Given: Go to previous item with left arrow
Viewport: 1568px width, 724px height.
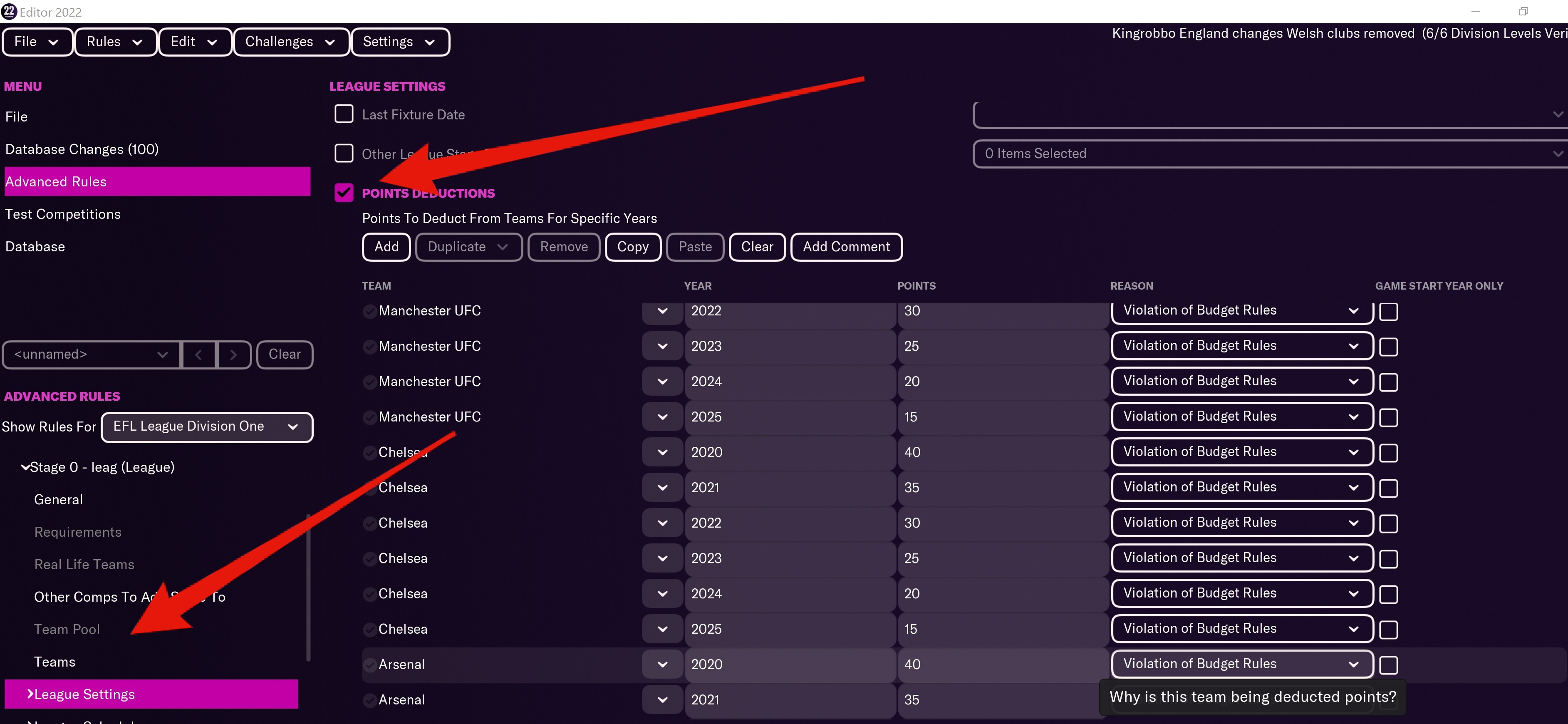Looking at the screenshot, I should (x=198, y=355).
